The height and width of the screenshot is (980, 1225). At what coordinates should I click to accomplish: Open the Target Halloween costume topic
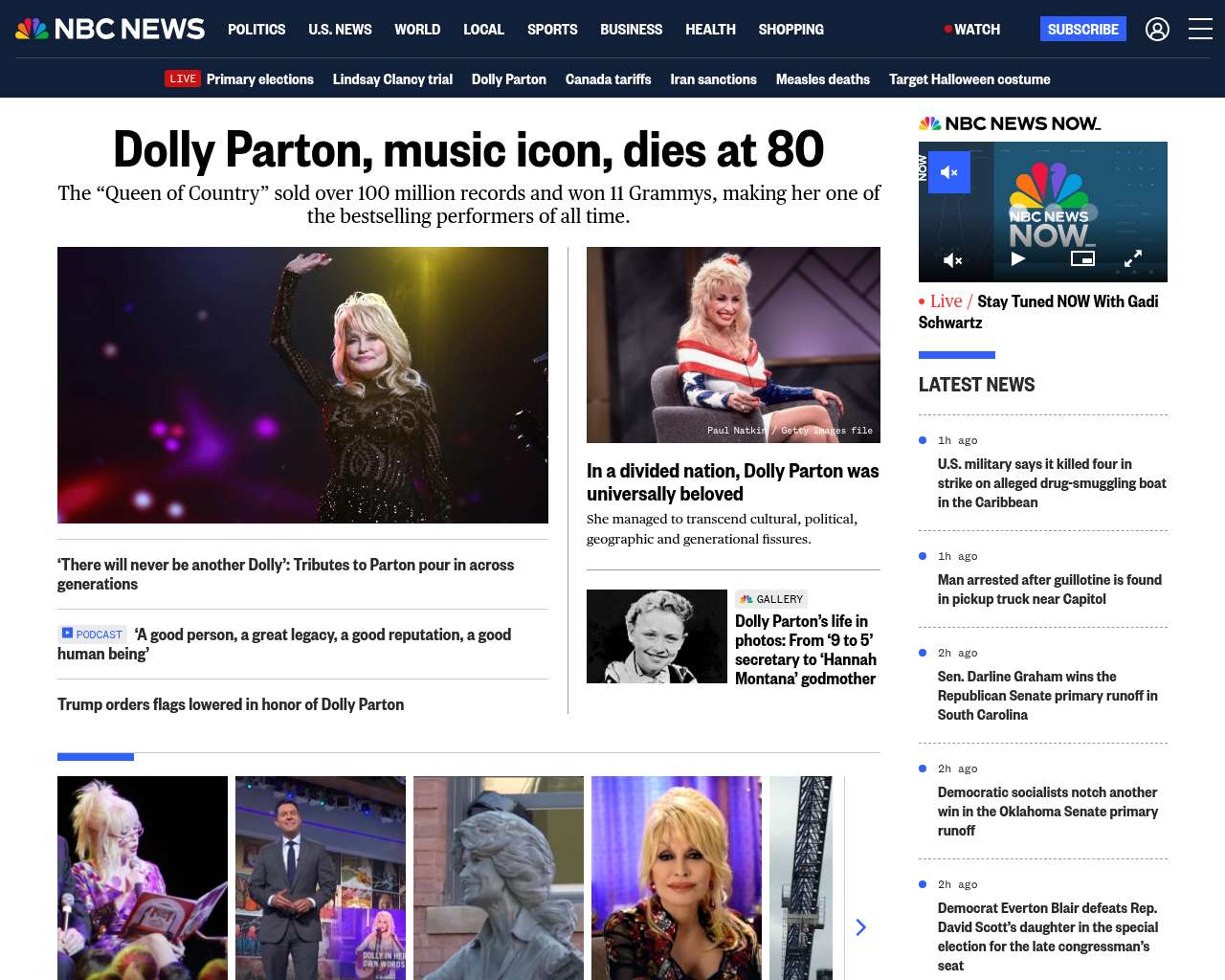click(969, 79)
